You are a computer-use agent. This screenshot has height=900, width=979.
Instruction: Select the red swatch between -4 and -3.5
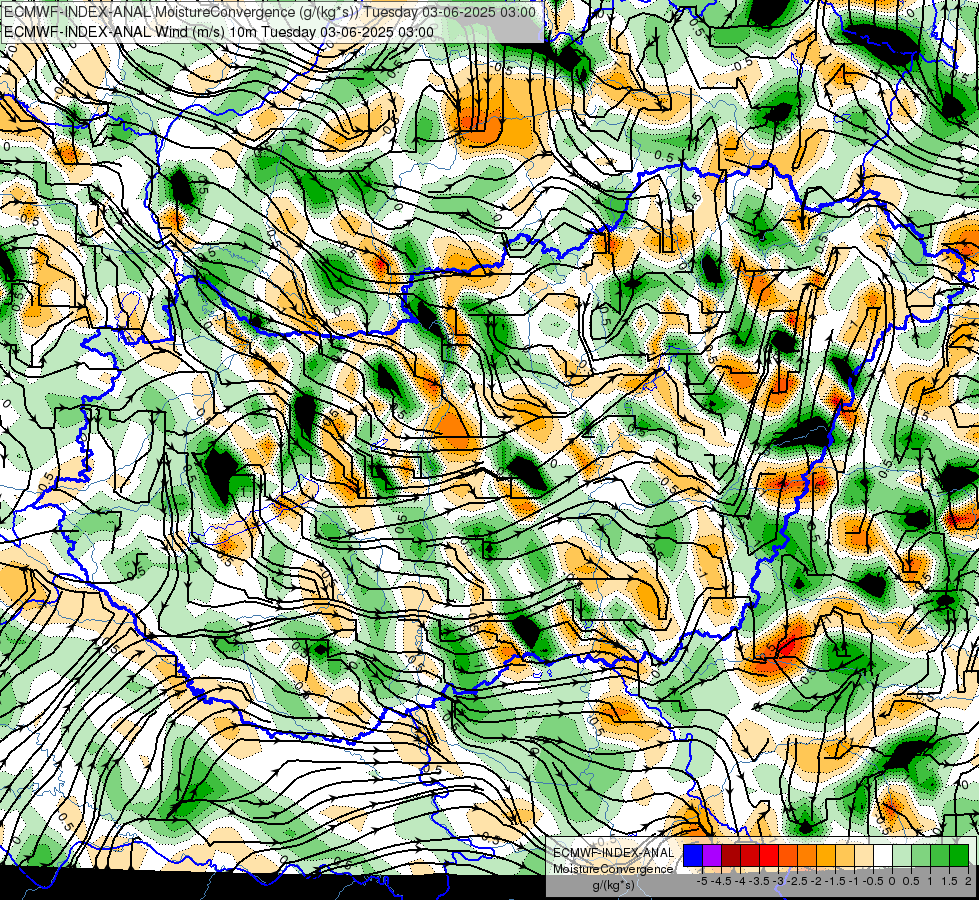click(x=750, y=856)
